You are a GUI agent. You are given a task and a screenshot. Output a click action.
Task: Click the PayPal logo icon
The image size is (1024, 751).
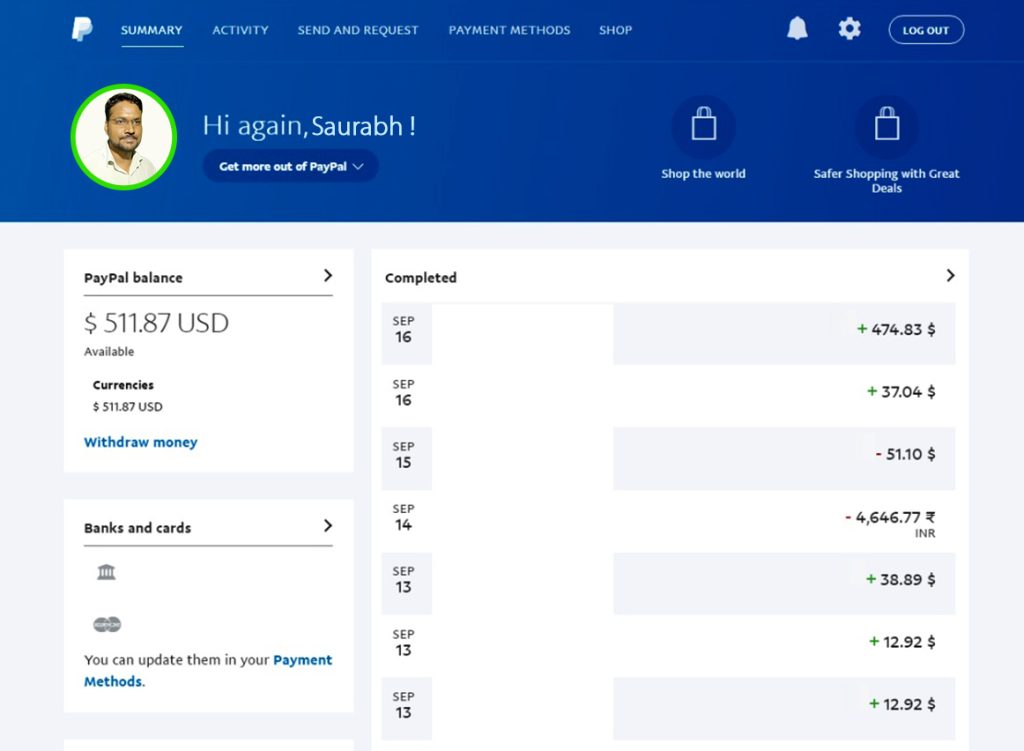coord(81,30)
